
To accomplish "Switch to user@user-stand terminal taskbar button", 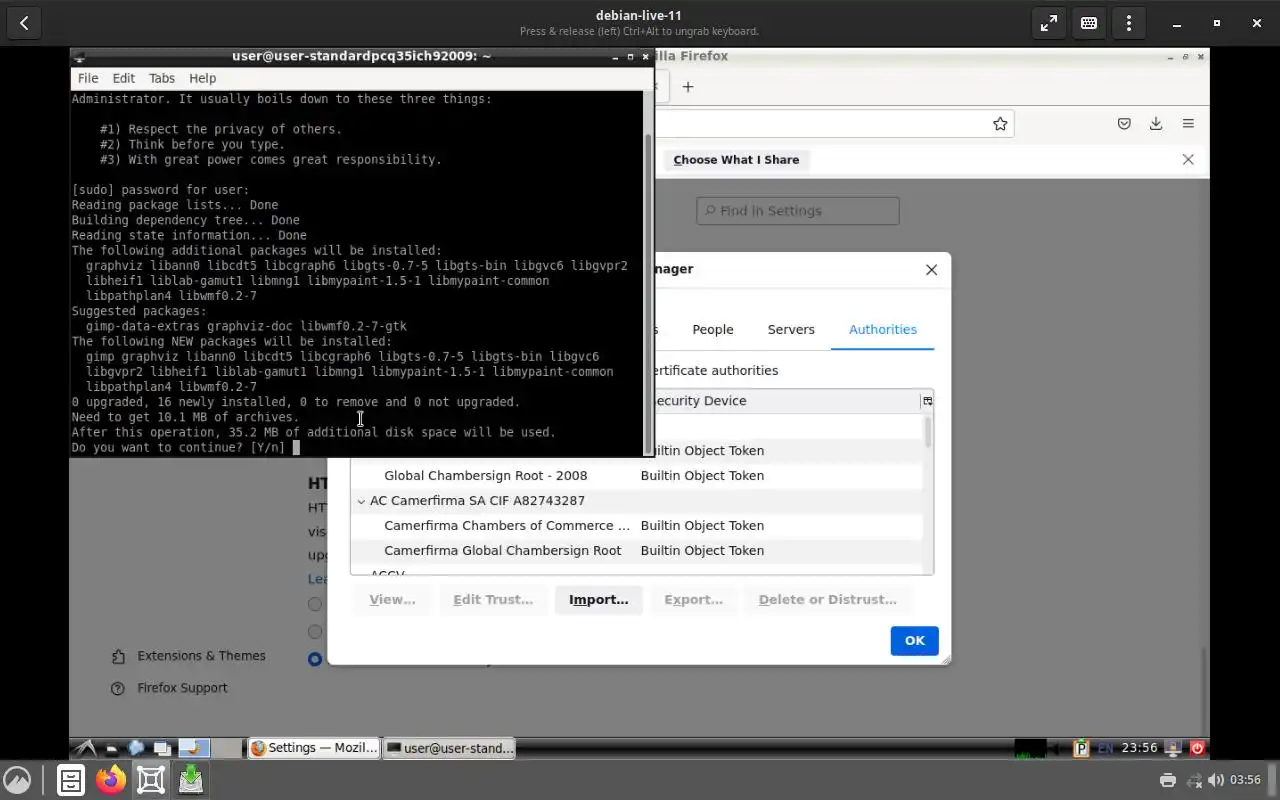I will (449, 748).
